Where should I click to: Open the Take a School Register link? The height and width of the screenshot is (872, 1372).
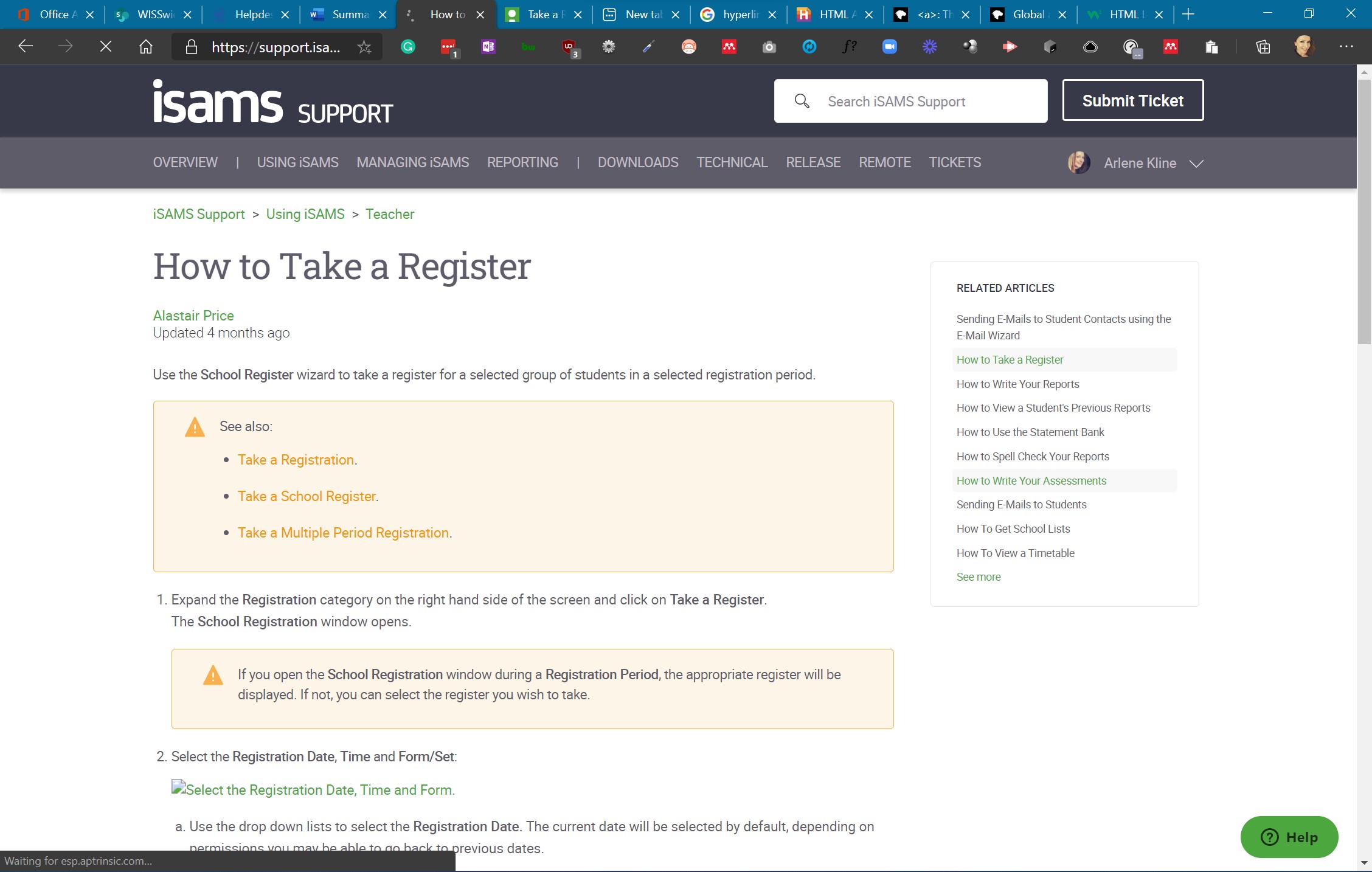(307, 496)
